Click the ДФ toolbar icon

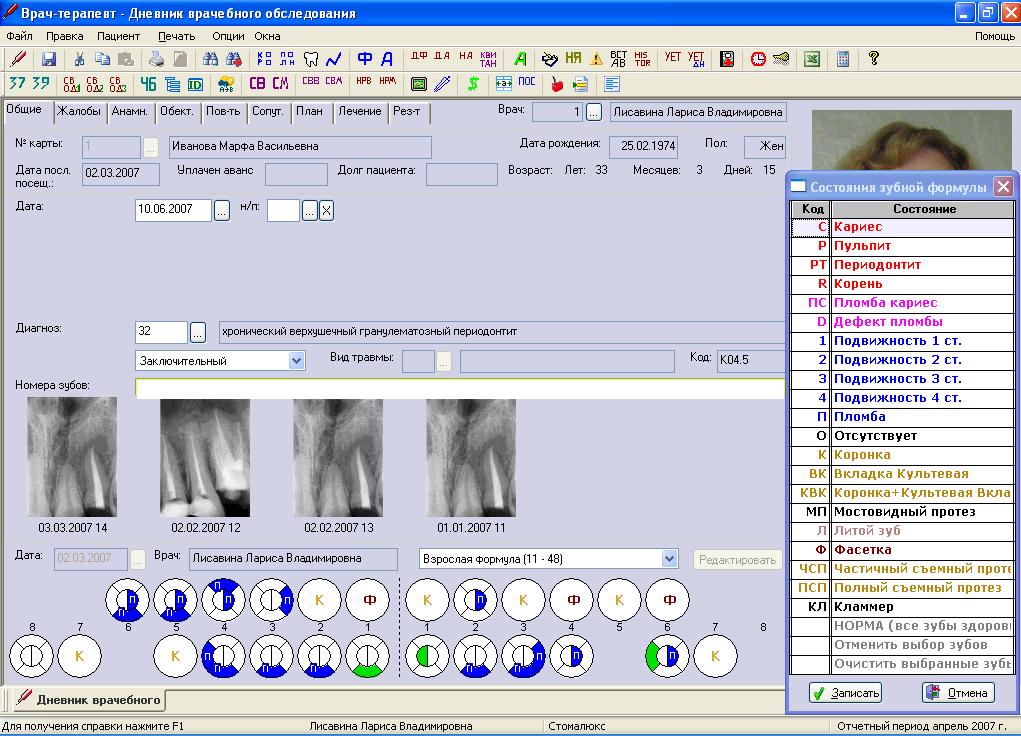tap(419, 57)
